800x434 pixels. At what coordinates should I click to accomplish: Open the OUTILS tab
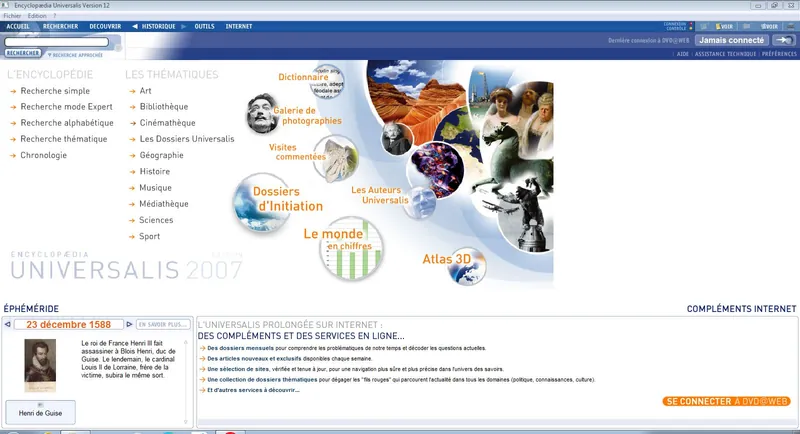tap(205, 27)
